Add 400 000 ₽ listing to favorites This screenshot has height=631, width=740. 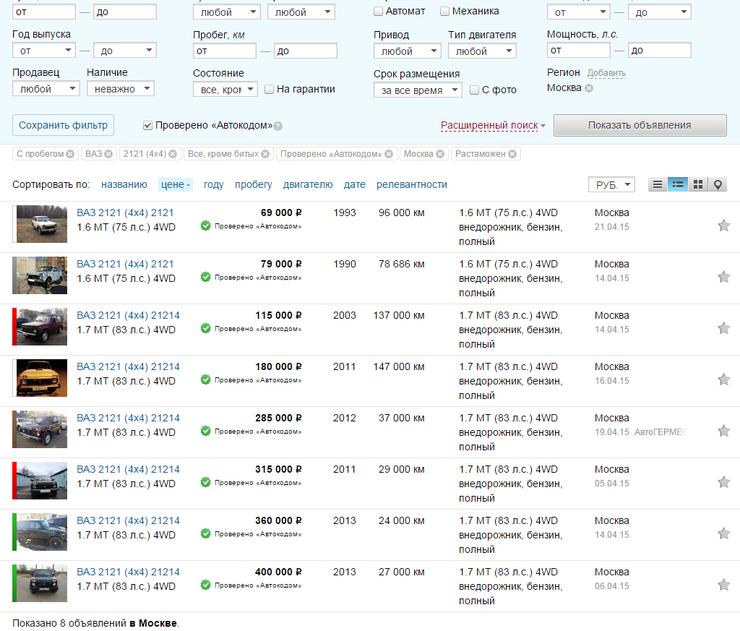(723, 585)
